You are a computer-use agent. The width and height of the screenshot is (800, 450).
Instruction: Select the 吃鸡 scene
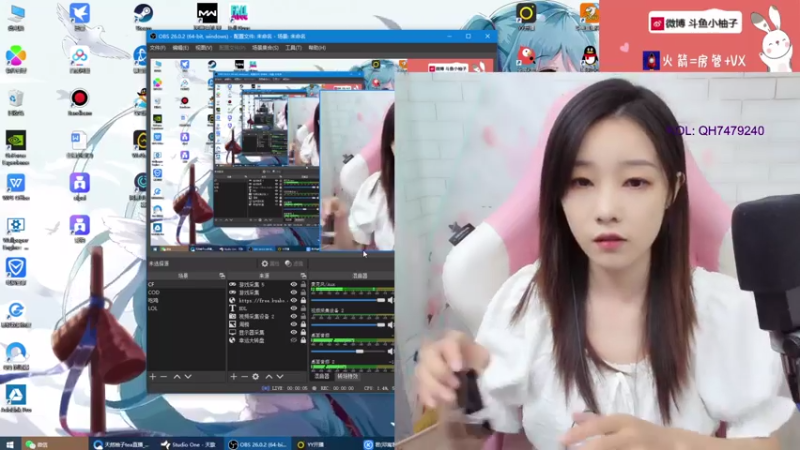point(186,301)
